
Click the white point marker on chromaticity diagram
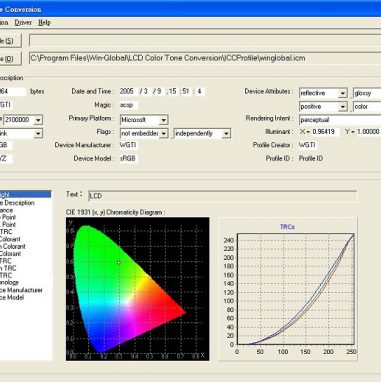[x=119, y=263]
